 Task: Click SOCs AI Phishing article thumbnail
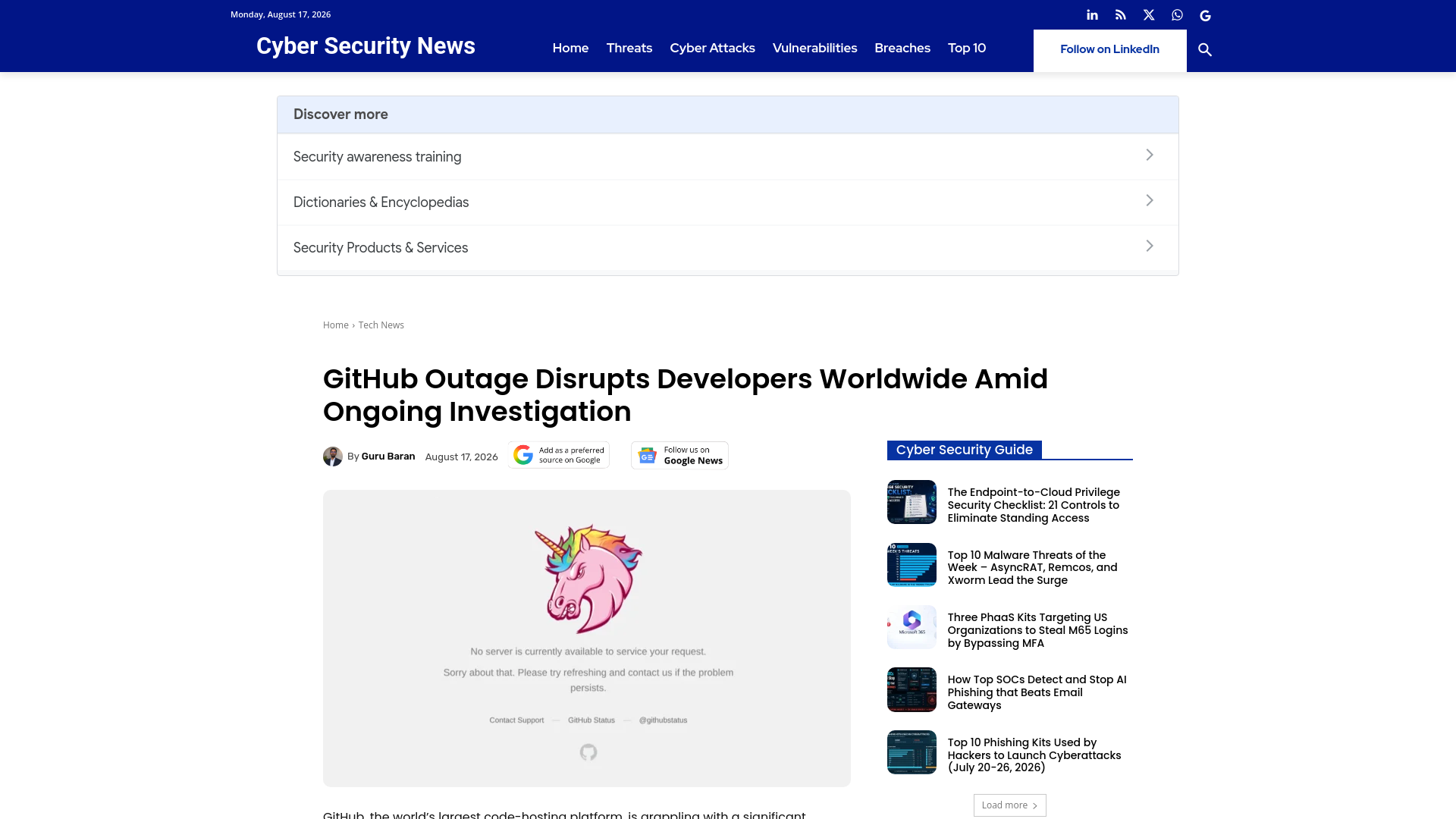point(912,690)
